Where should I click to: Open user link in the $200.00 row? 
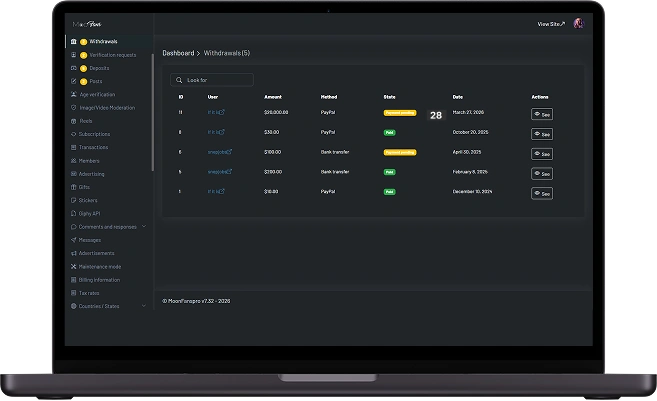click(x=220, y=172)
